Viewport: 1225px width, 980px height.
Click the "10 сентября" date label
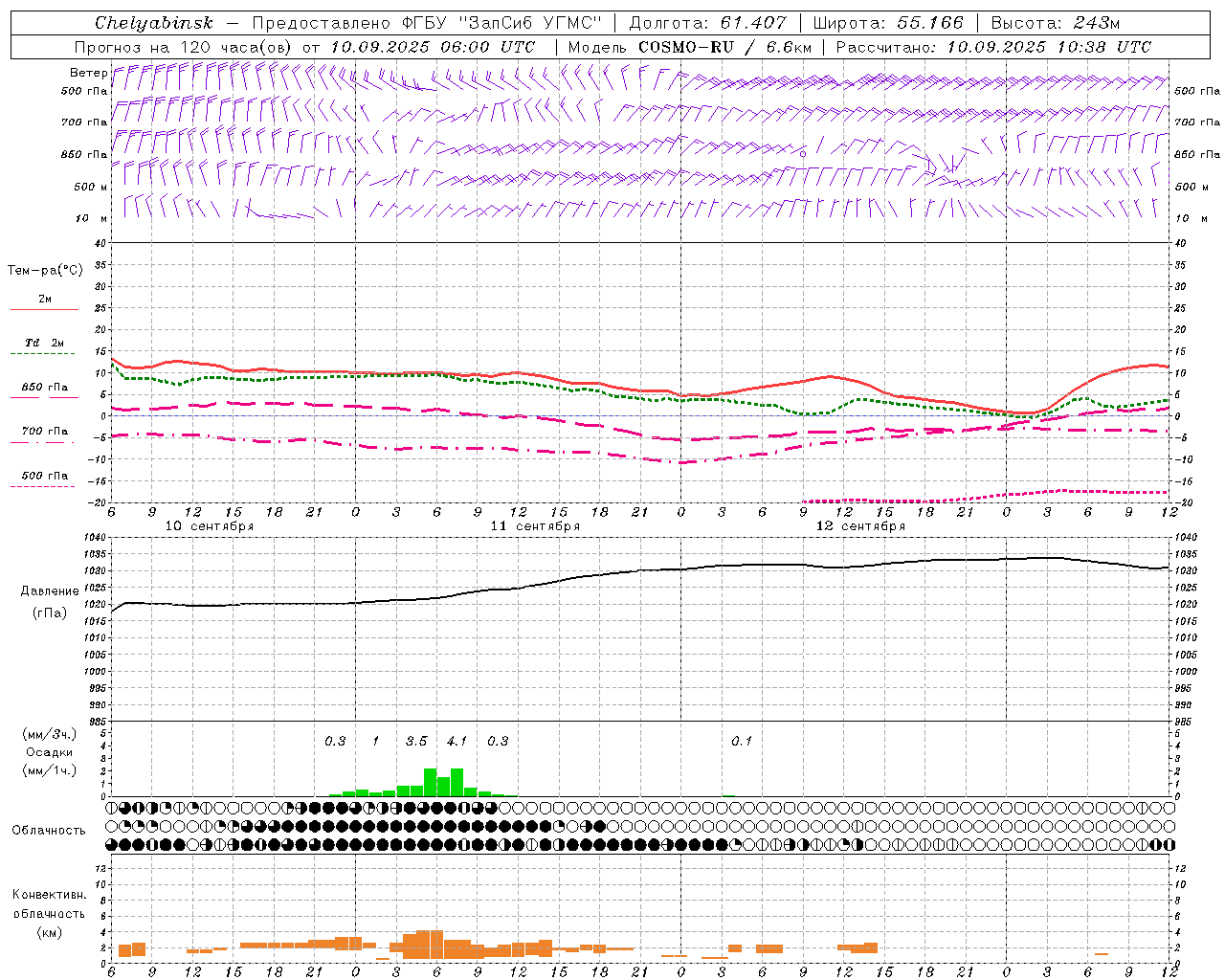click(210, 526)
